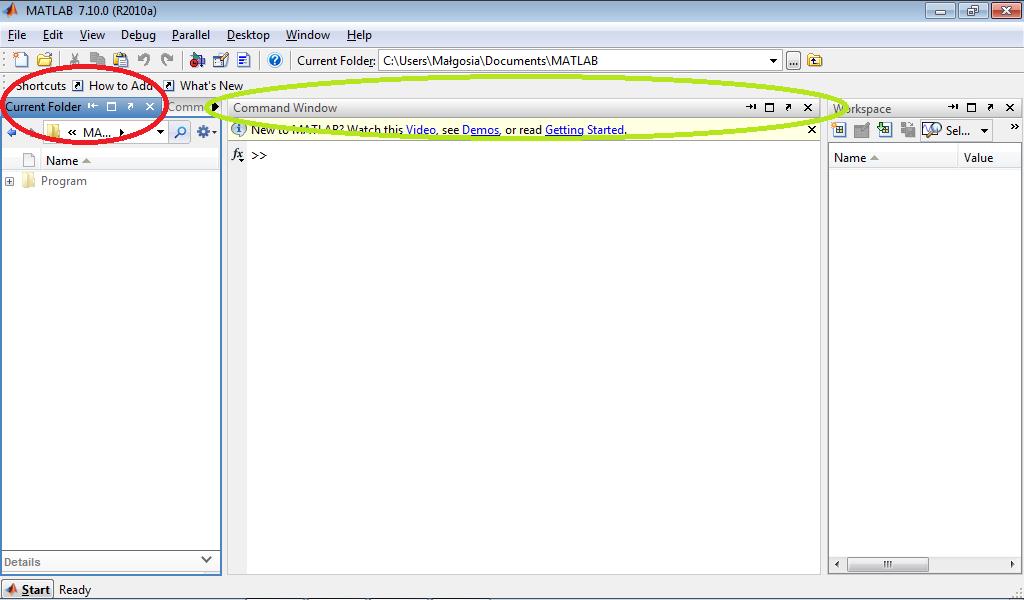Click Import data icon in Workspace
1024x600 pixels.
tap(885, 130)
